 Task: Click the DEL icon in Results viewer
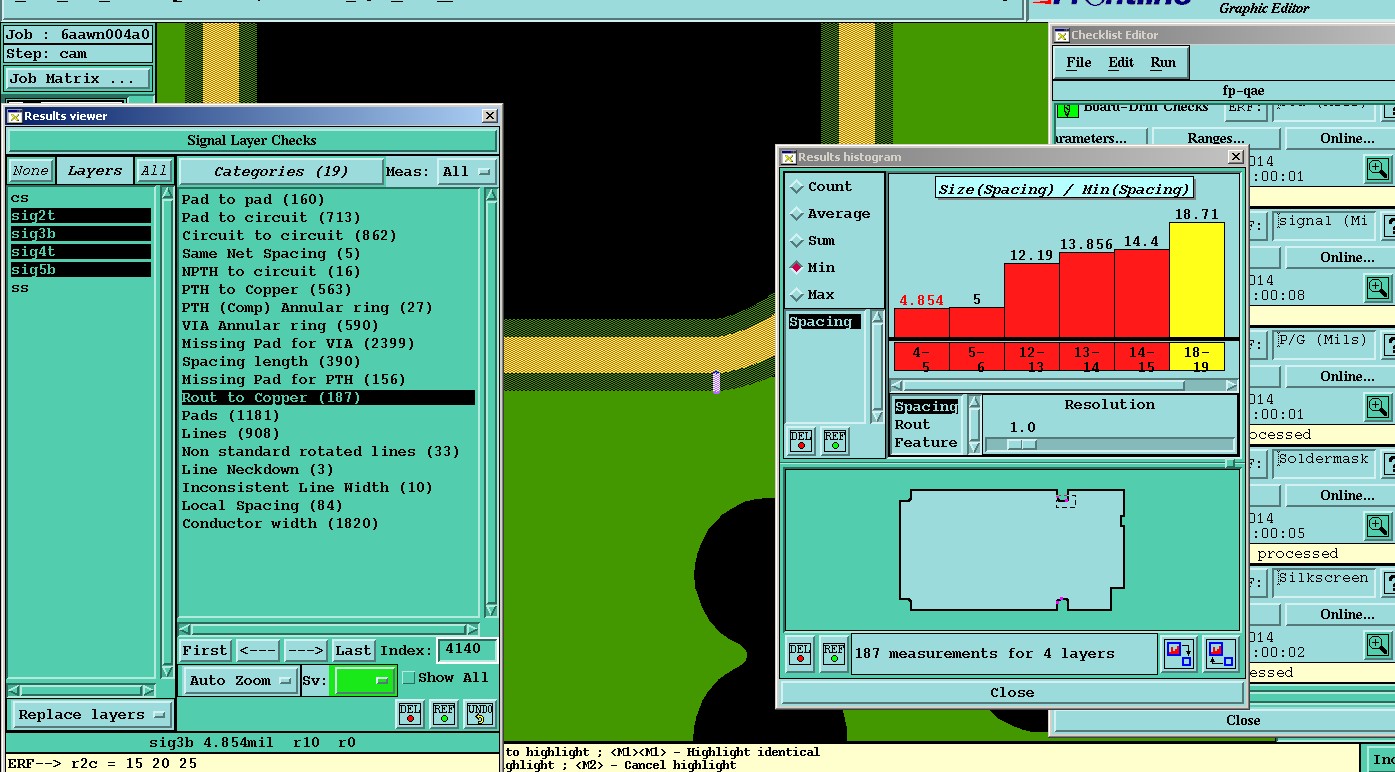click(x=410, y=714)
